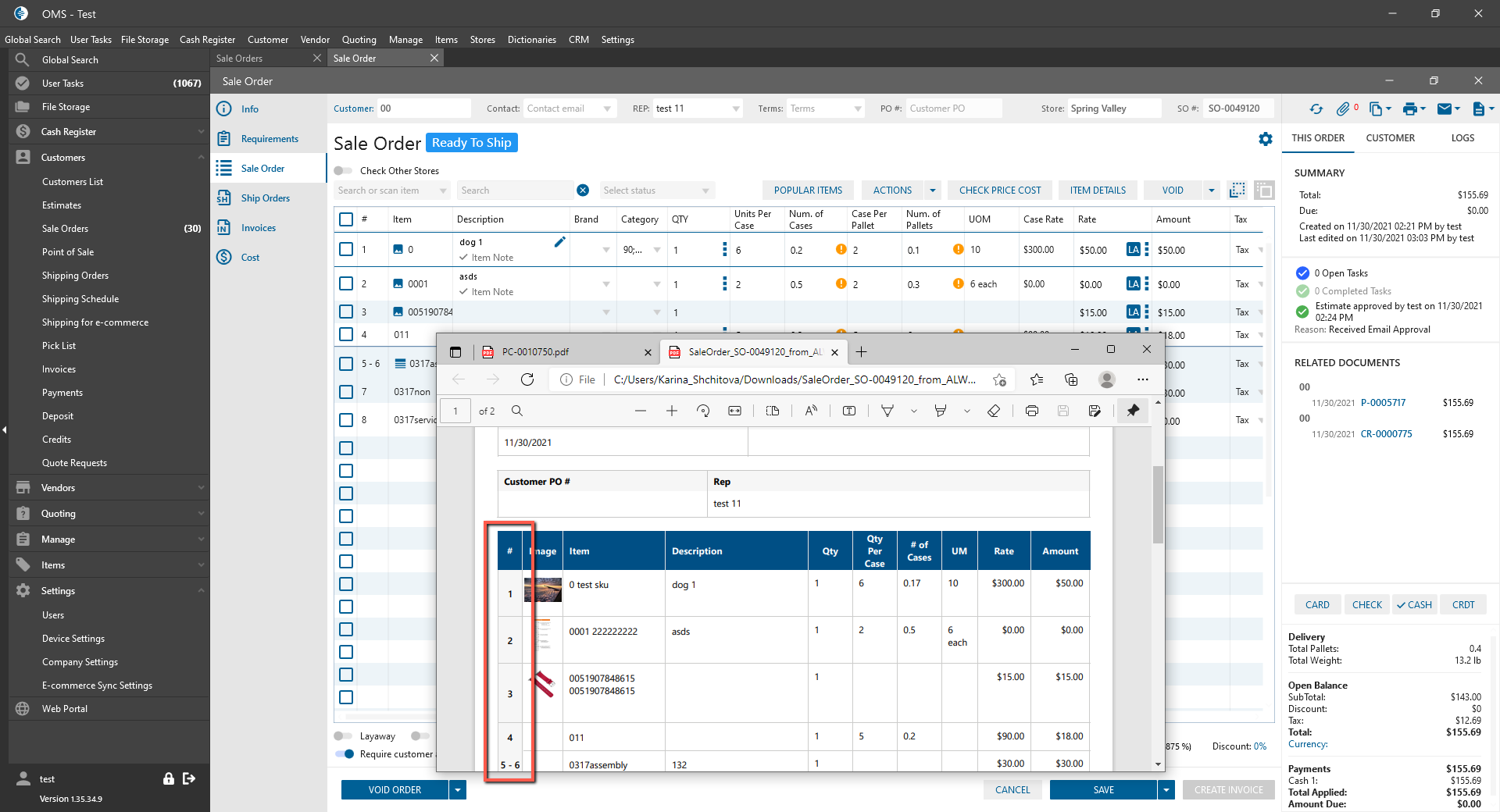Switch to the CUSTOMER tab
Screen dimensions: 1500x812
click(x=1390, y=138)
